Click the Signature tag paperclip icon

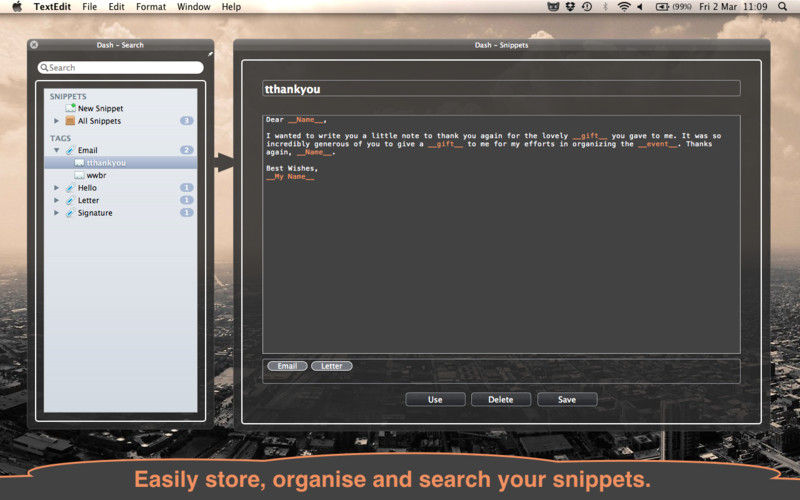70,213
